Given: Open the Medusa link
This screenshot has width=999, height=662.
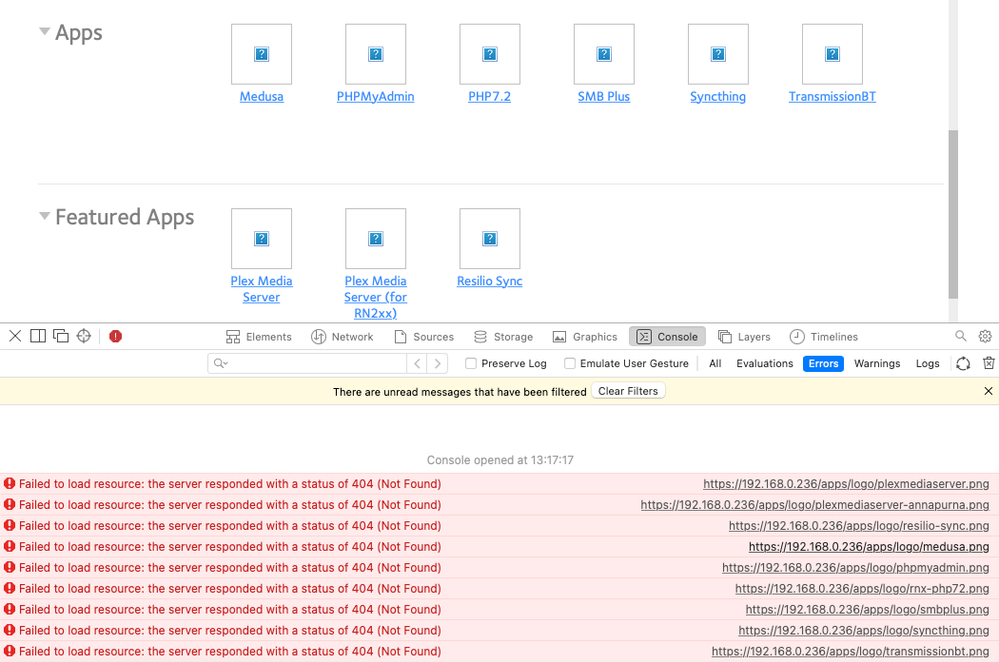Looking at the screenshot, I should pyautogui.click(x=261, y=97).
